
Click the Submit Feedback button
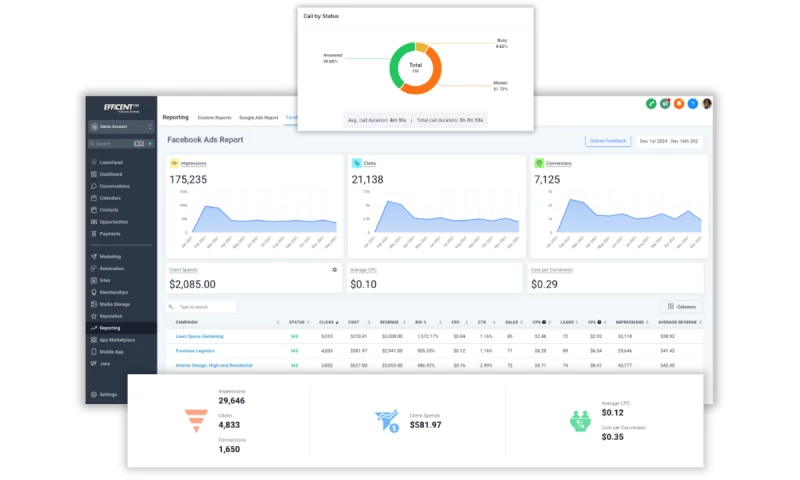point(607,141)
